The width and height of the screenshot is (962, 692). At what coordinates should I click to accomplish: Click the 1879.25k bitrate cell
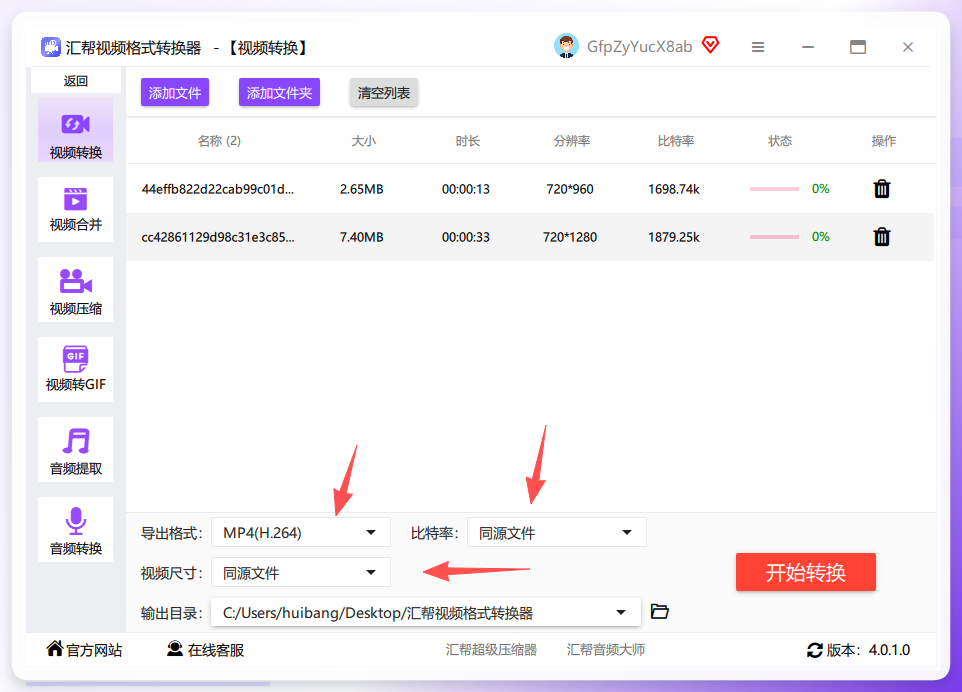point(674,237)
